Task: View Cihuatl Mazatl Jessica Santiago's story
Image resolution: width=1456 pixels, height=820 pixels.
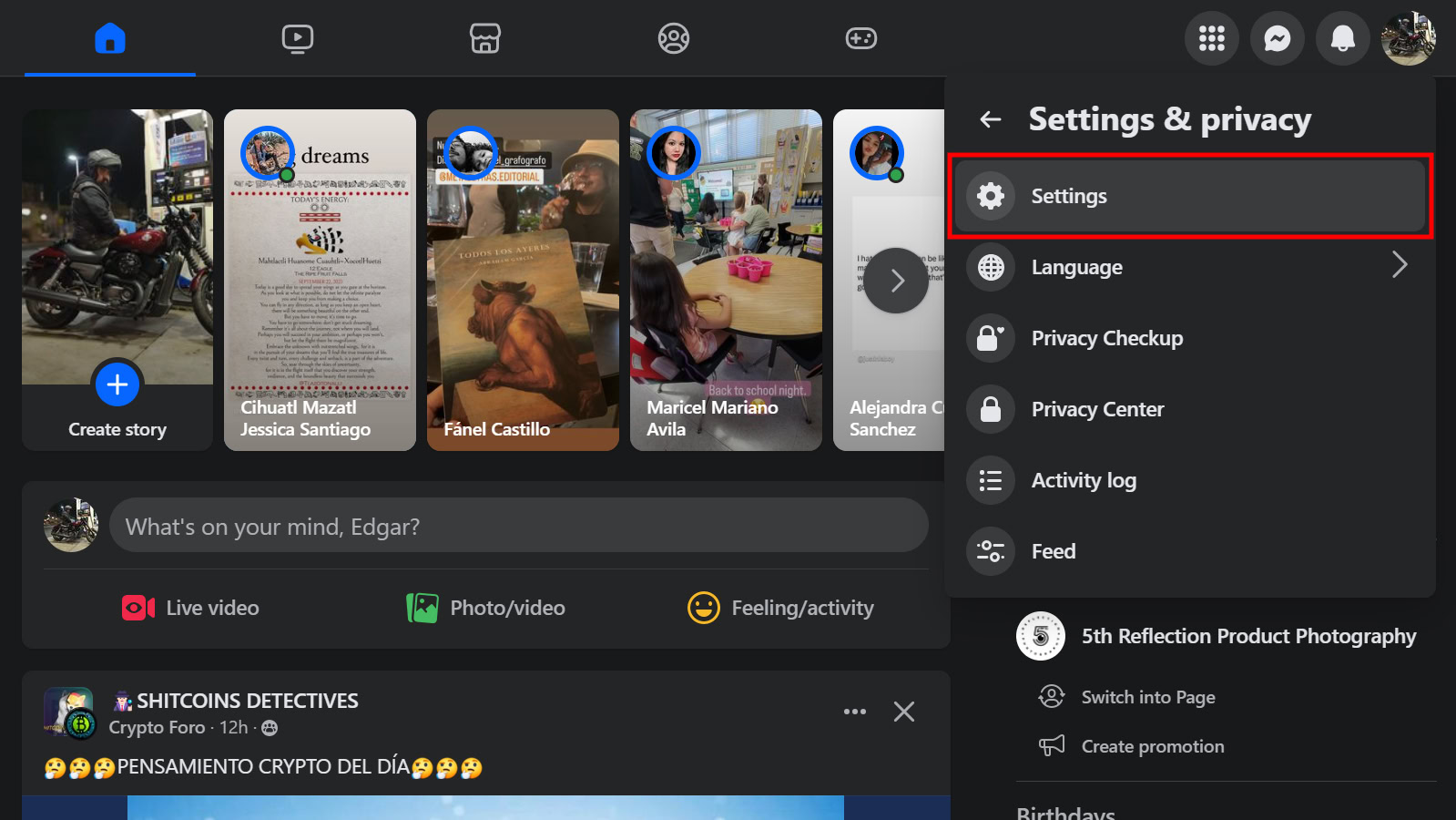Action: click(320, 280)
